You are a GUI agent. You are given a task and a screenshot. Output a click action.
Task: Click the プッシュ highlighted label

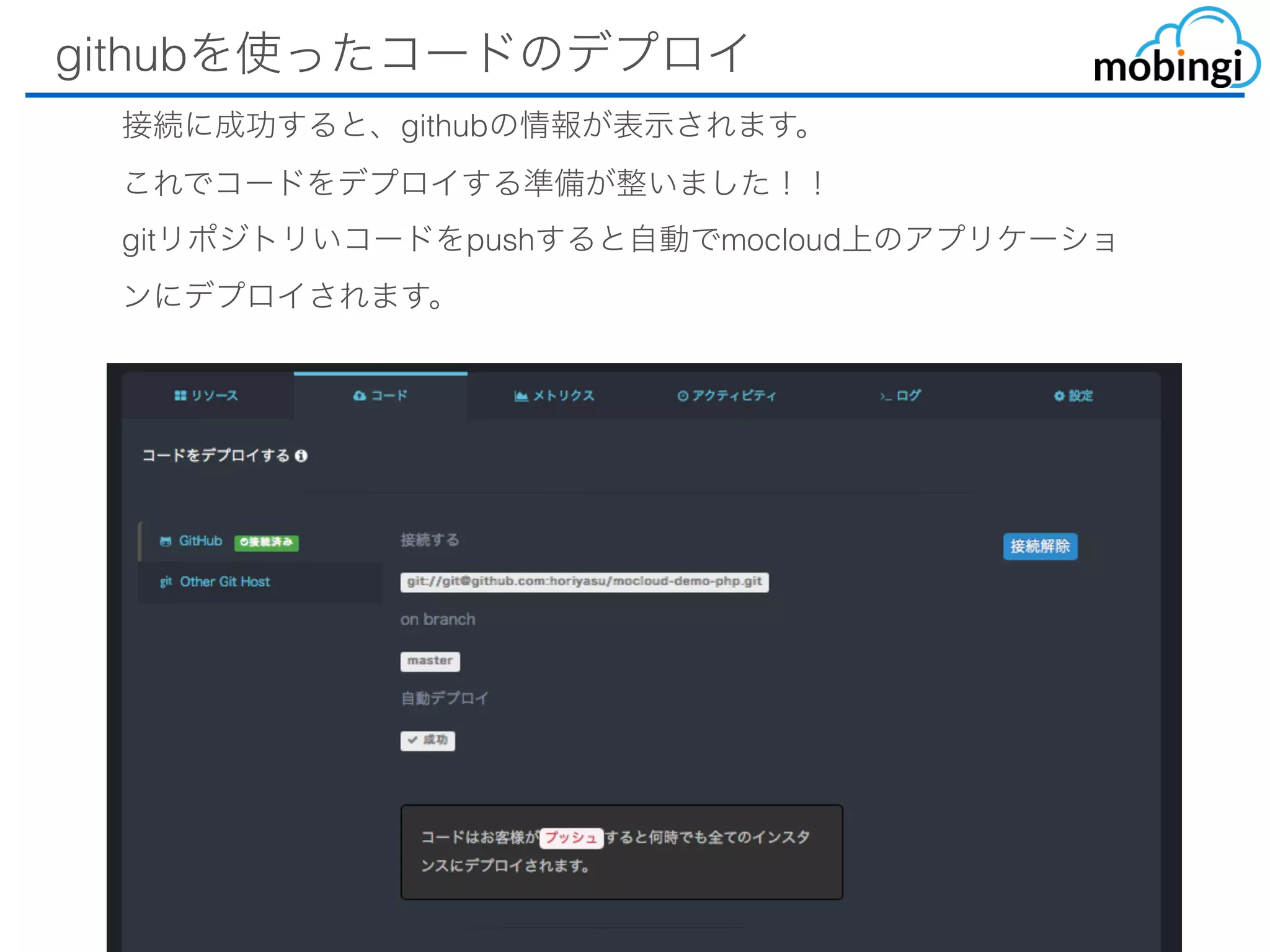tap(571, 838)
